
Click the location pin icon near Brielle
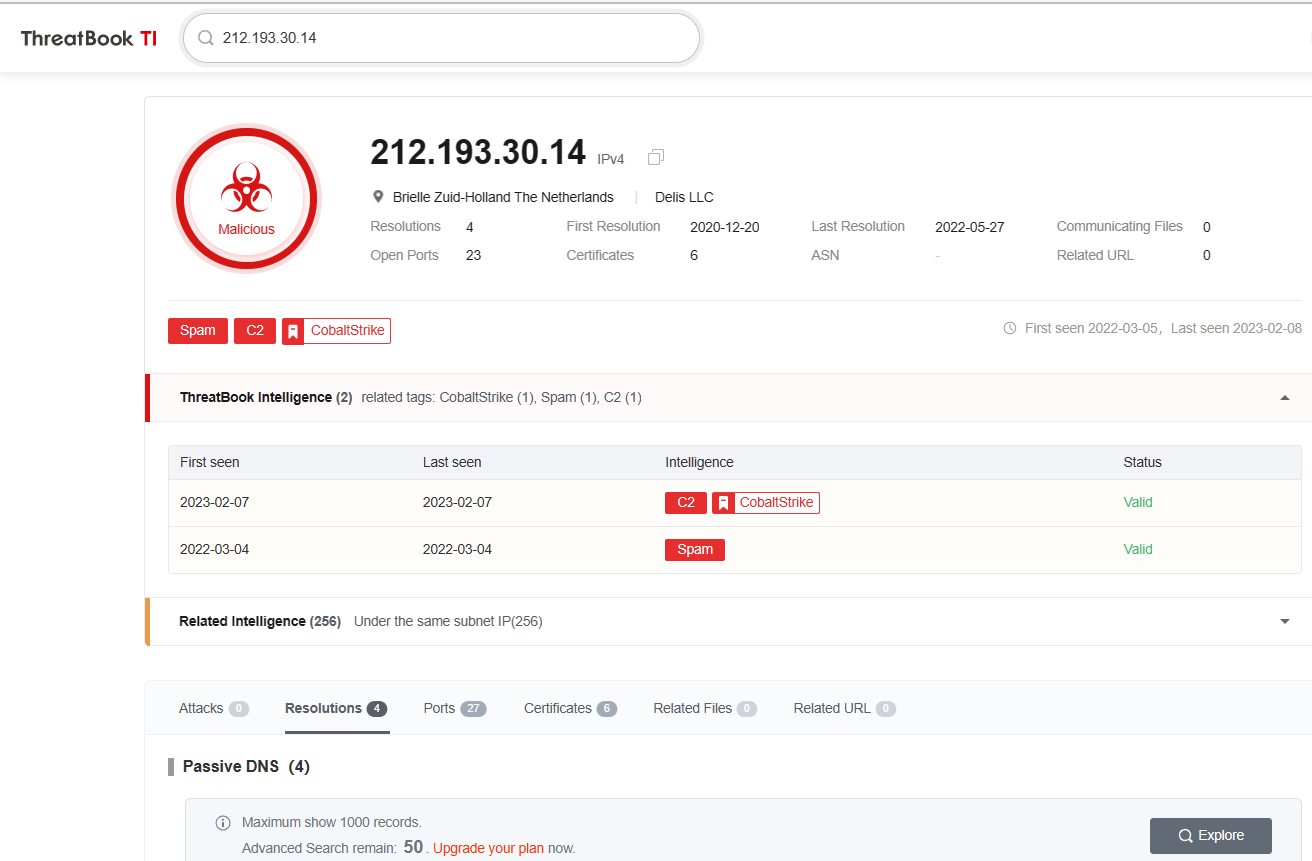point(378,196)
